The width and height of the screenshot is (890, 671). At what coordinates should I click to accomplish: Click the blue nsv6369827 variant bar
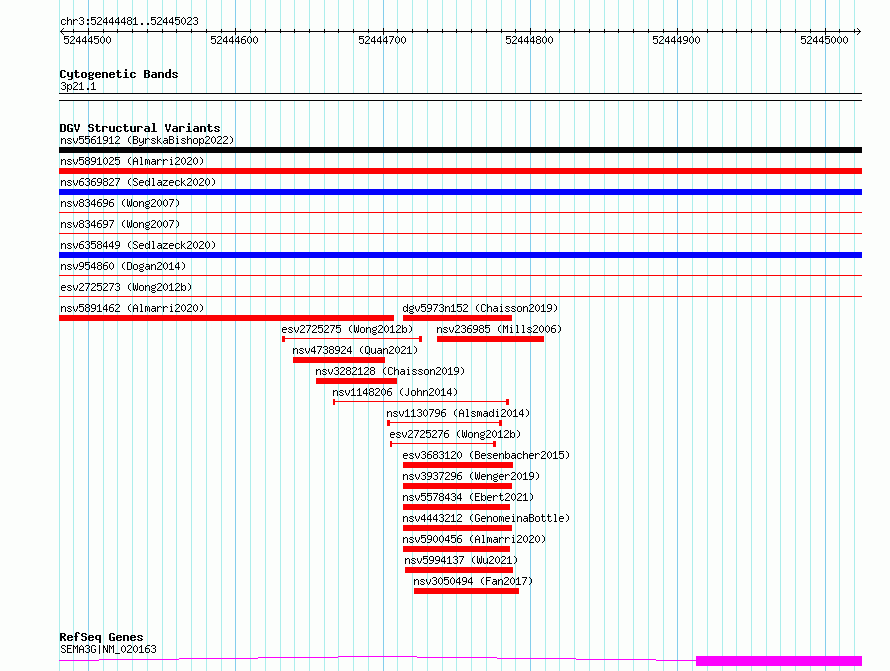[x=460, y=192]
